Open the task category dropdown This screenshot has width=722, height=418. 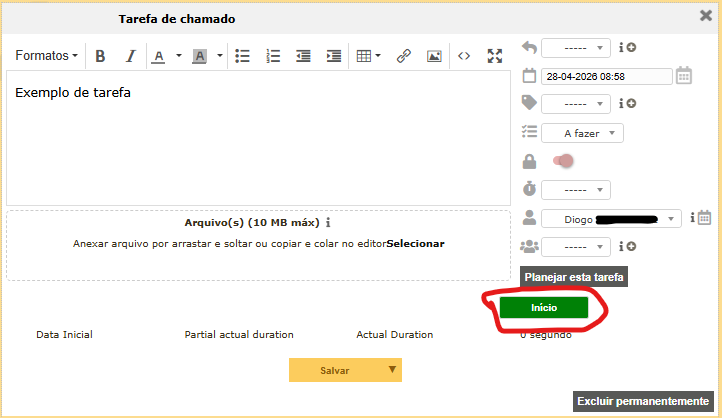tap(576, 104)
